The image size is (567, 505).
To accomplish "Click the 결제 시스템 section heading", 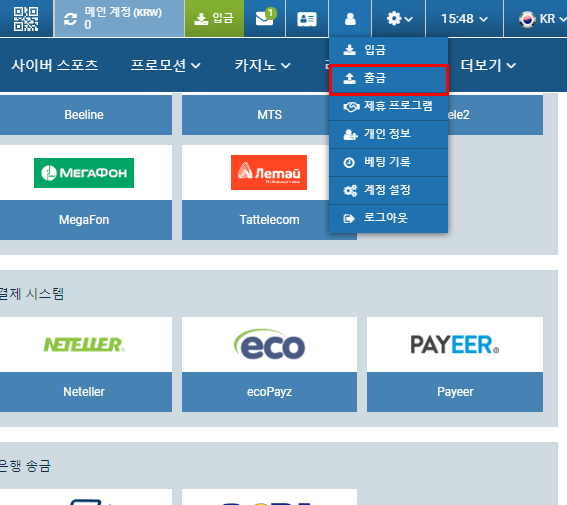I will coord(32,294).
